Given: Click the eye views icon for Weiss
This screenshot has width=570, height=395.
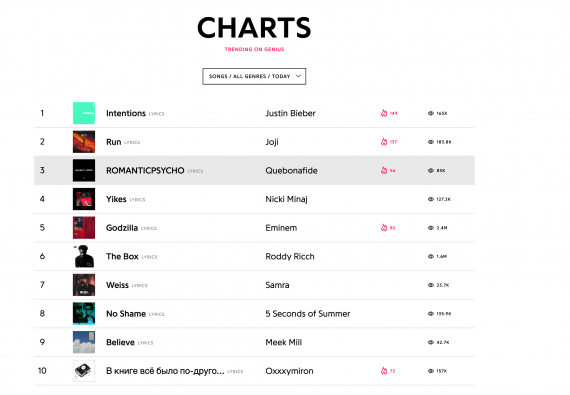Looking at the screenshot, I should (431, 285).
